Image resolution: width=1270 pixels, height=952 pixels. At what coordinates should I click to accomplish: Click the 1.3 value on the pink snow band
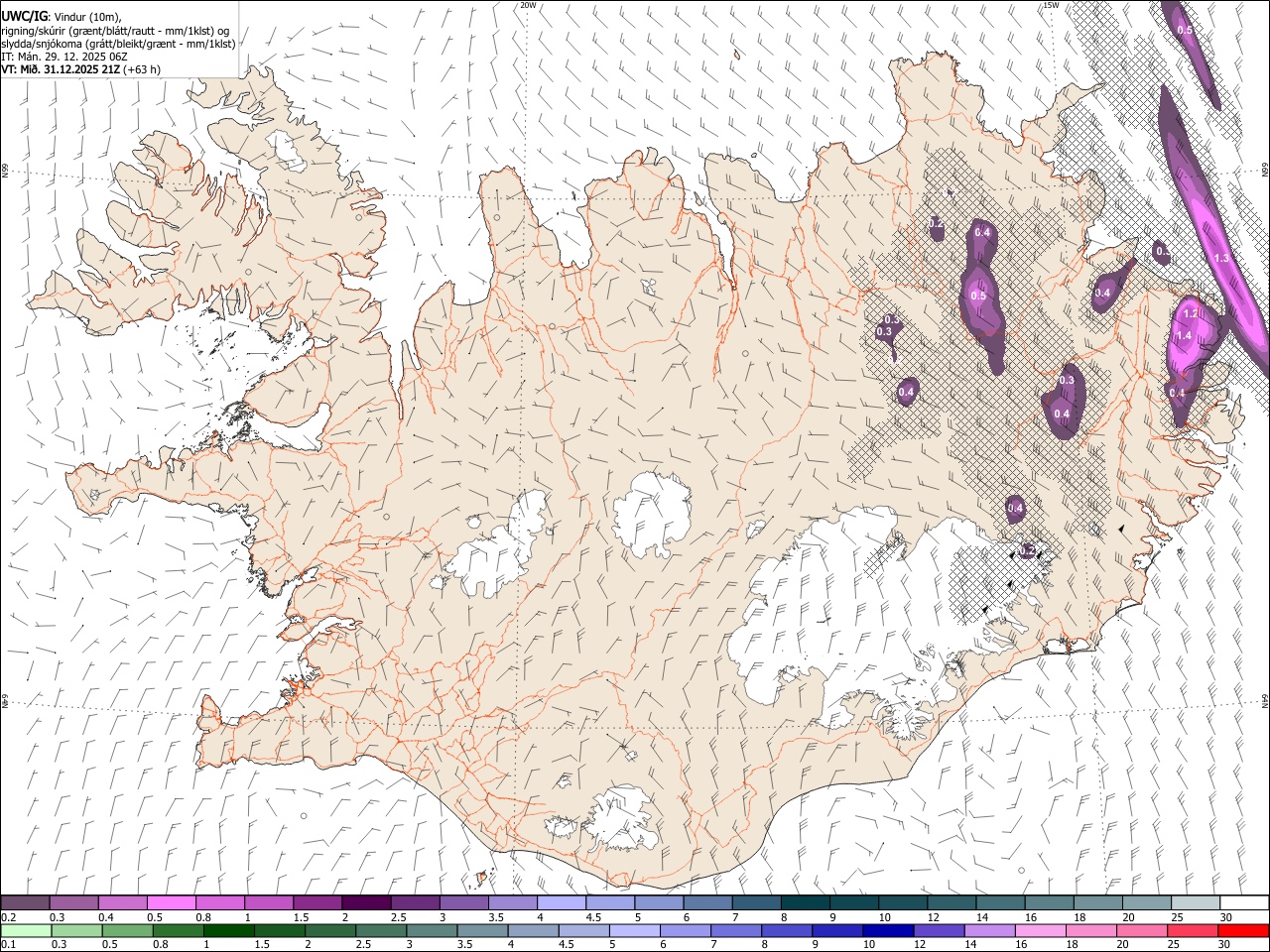(1221, 258)
